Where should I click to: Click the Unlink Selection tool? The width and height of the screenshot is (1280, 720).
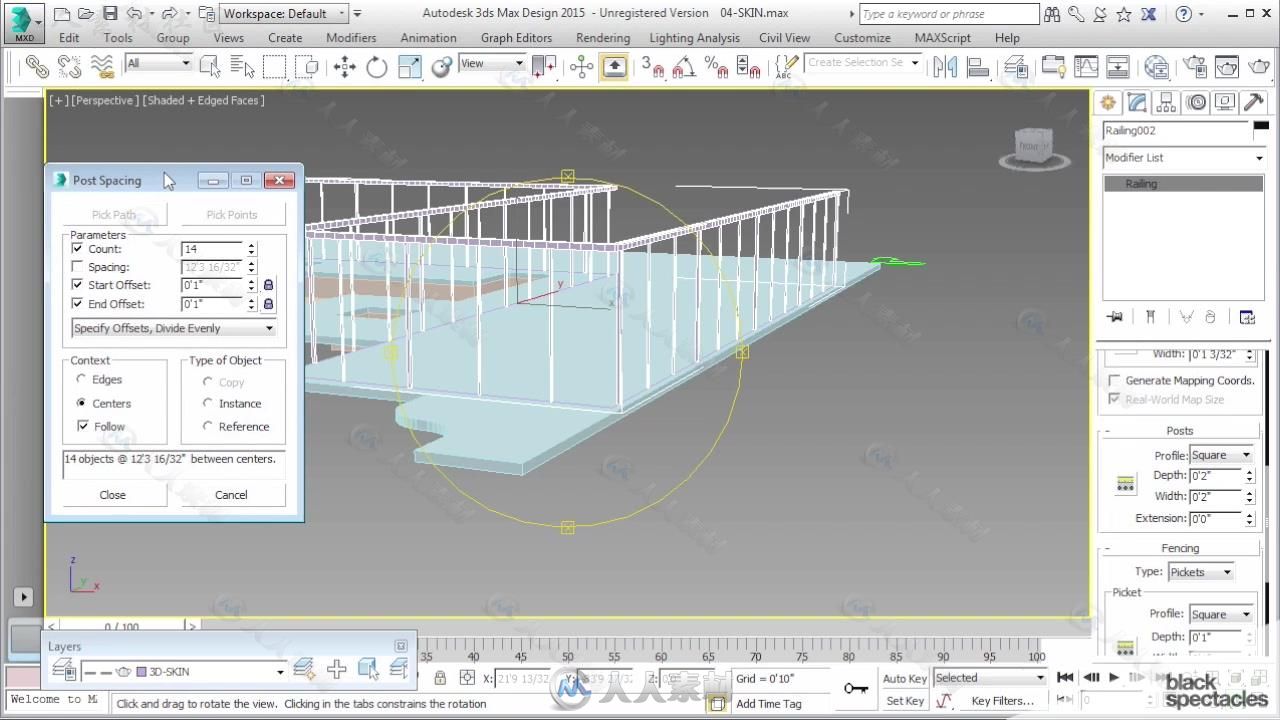click(x=69, y=67)
